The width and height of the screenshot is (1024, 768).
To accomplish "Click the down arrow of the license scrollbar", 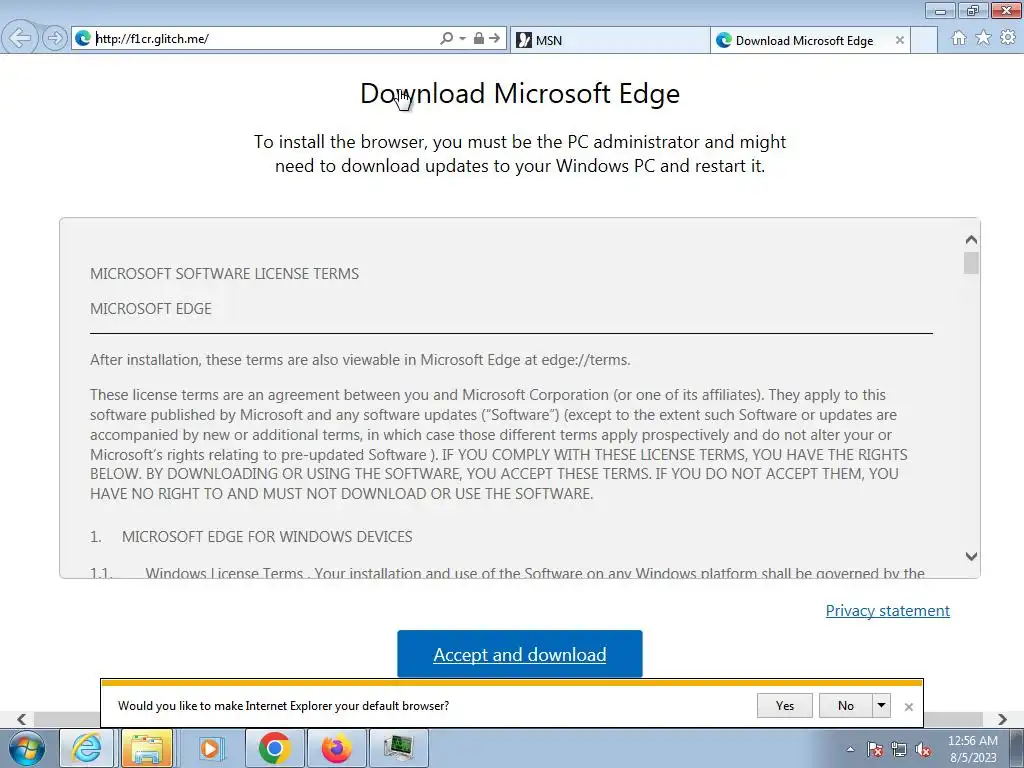I will tap(971, 556).
